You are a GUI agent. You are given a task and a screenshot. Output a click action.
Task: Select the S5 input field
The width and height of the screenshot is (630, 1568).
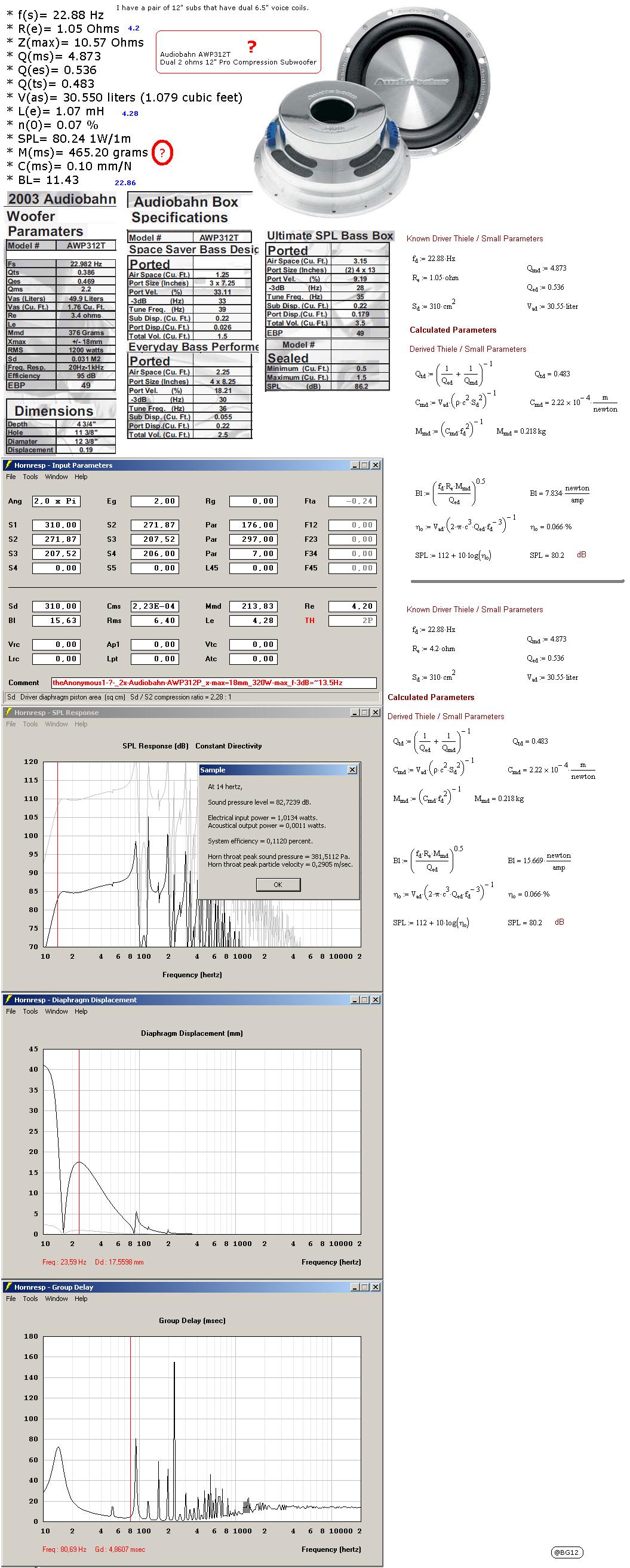coord(155,568)
